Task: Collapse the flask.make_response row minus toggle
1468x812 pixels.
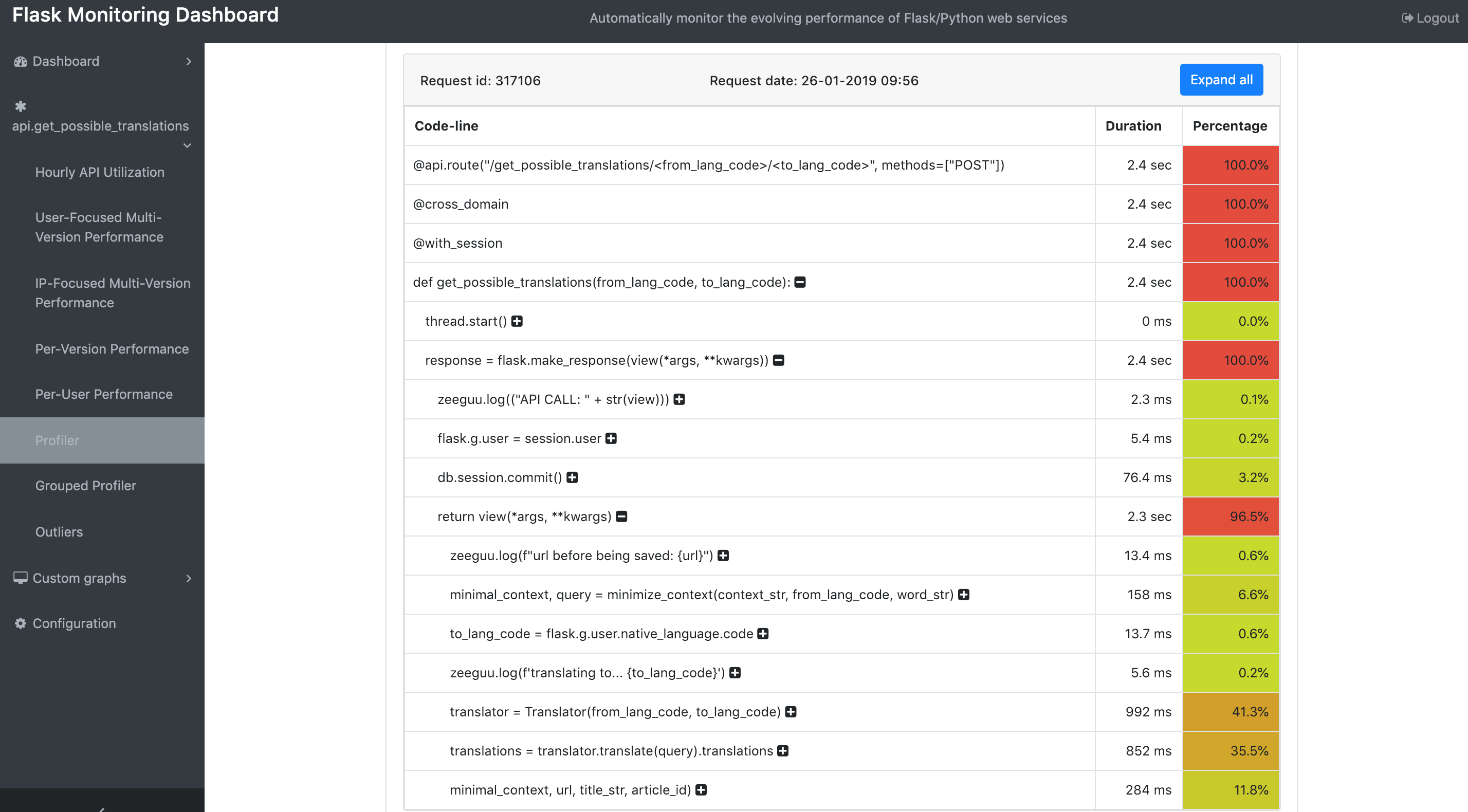Action: click(778, 360)
